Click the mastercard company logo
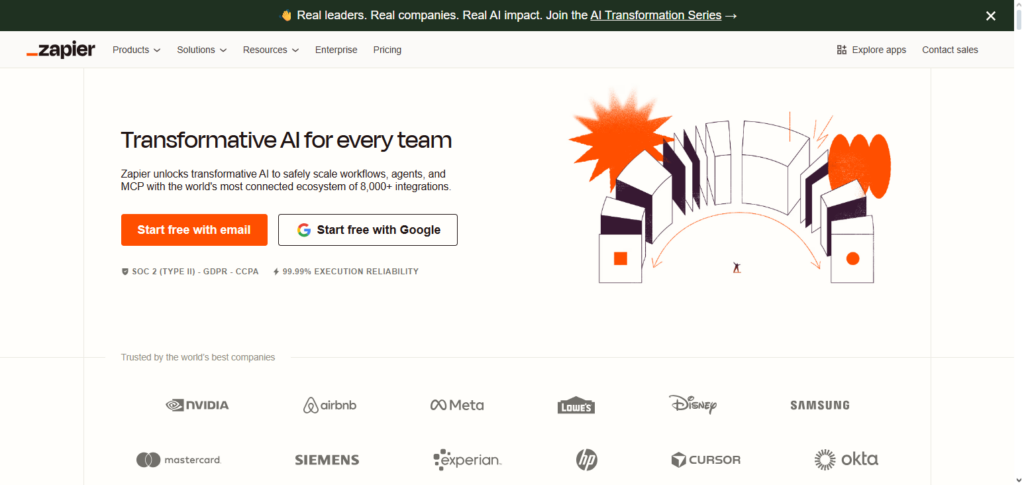The width and height of the screenshot is (1024, 485). tap(179, 460)
